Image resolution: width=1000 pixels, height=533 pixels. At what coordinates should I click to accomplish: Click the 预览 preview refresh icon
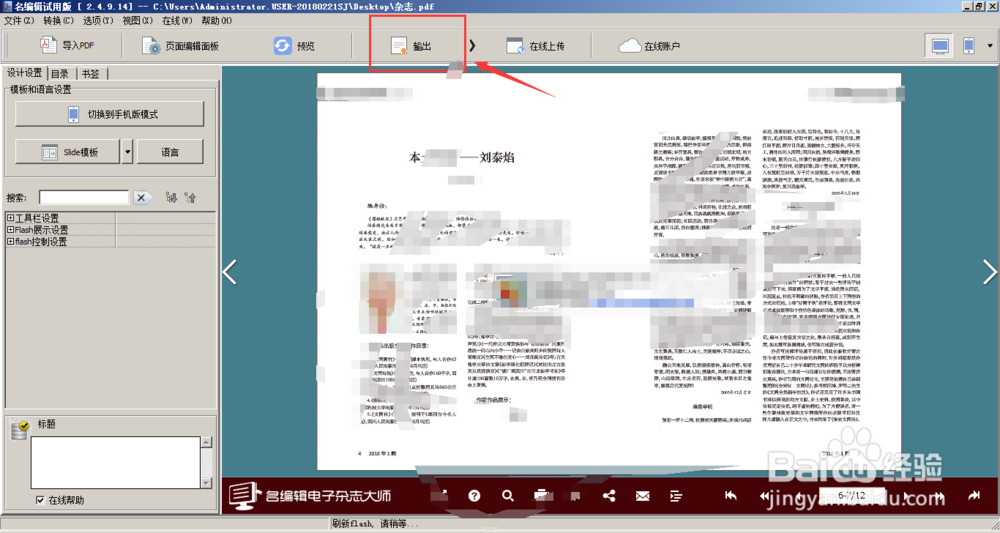click(x=283, y=46)
